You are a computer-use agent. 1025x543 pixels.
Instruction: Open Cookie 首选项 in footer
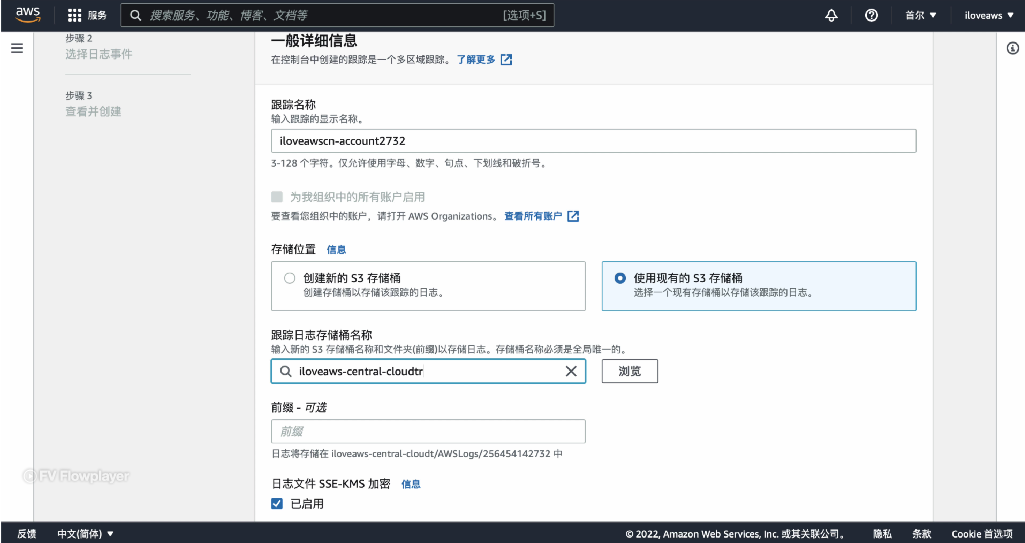pos(982,534)
